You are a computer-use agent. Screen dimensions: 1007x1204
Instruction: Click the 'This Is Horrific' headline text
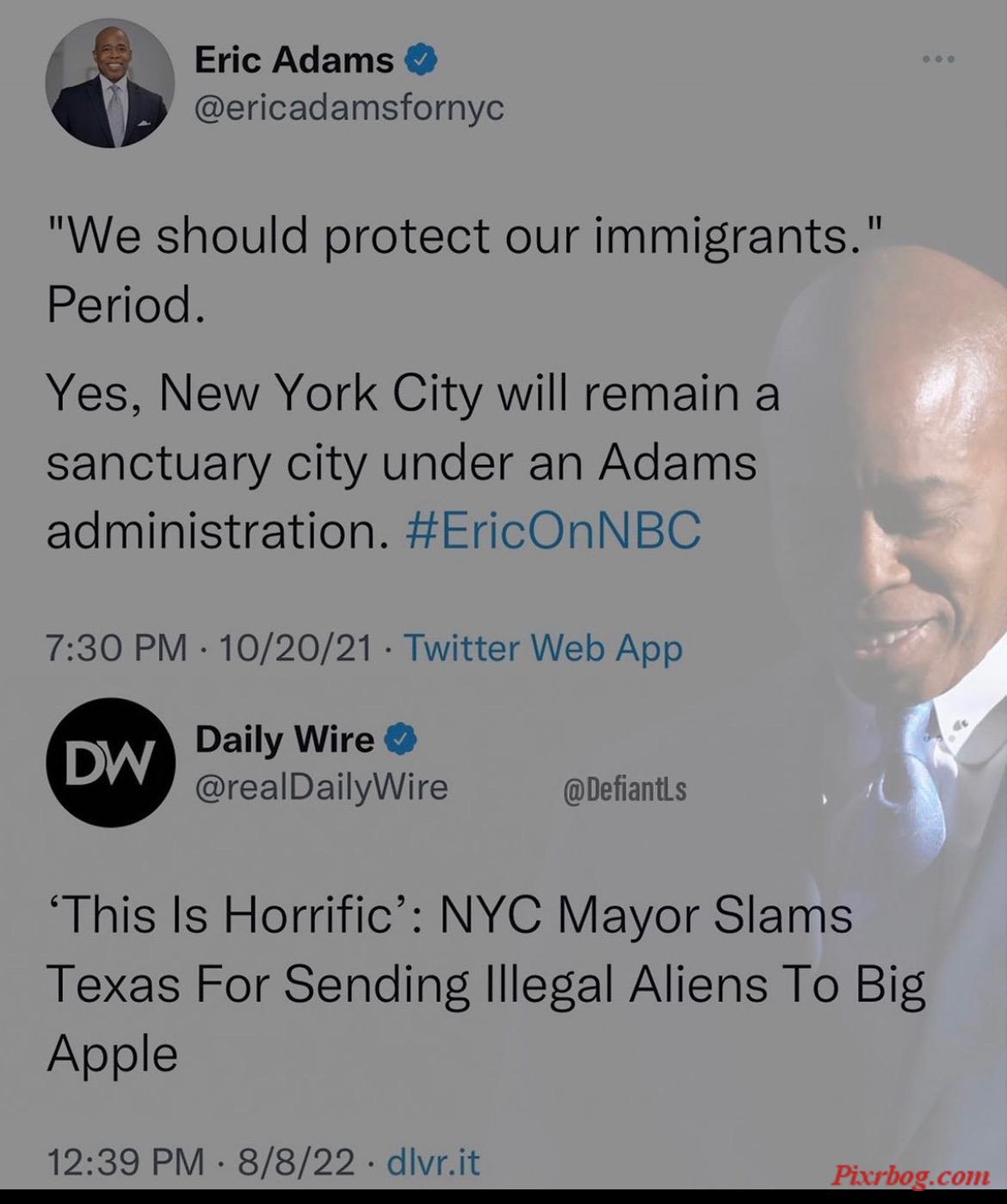point(485,984)
